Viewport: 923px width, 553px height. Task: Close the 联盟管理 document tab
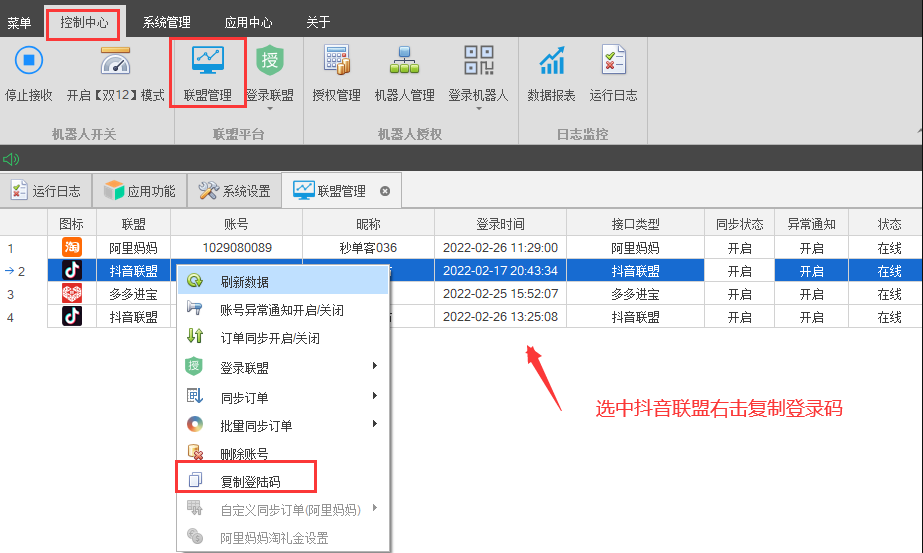pos(385,191)
